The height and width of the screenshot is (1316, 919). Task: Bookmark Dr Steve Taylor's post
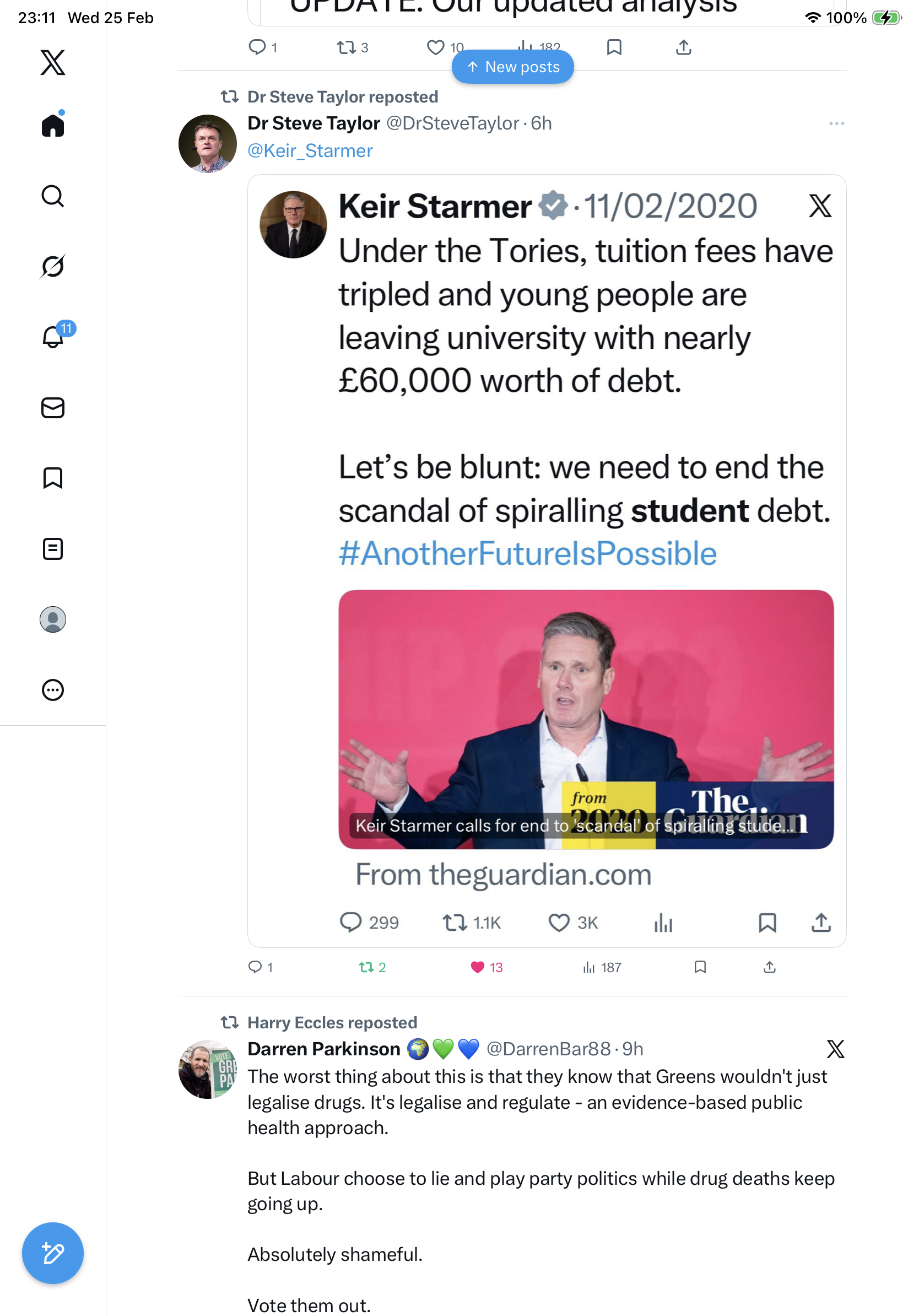point(700,968)
